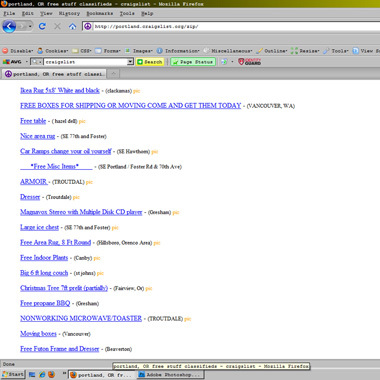Expand the AVG search box dropdown arrow
This screenshot has width=380, height=380.
click(x=130, y=62)
